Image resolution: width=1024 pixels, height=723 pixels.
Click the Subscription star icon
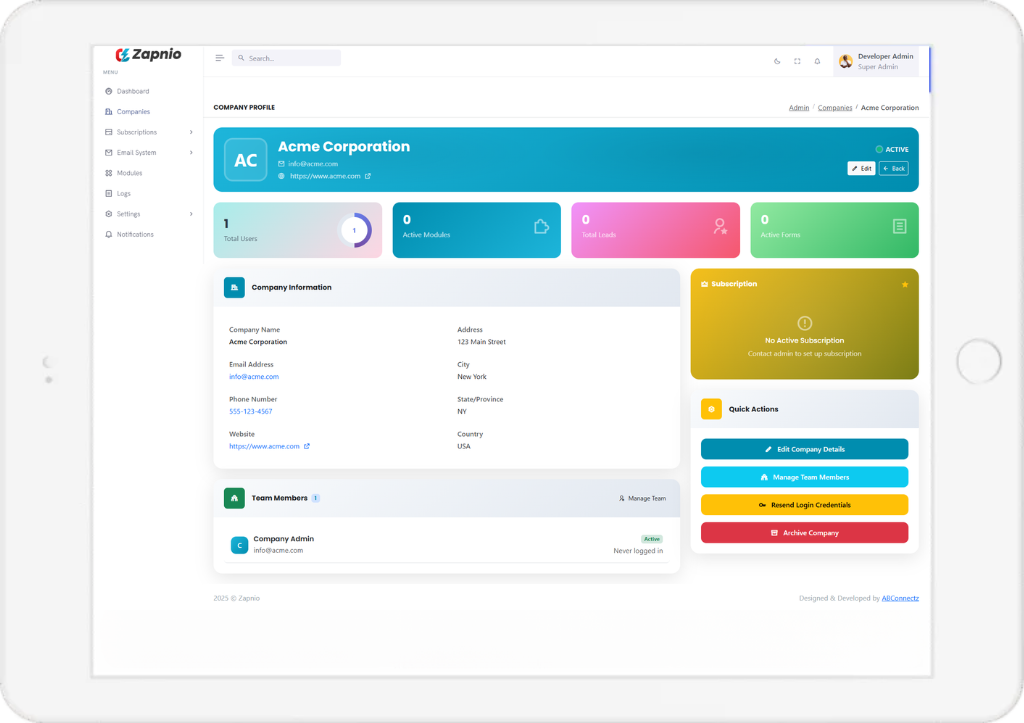click(905, 284)
